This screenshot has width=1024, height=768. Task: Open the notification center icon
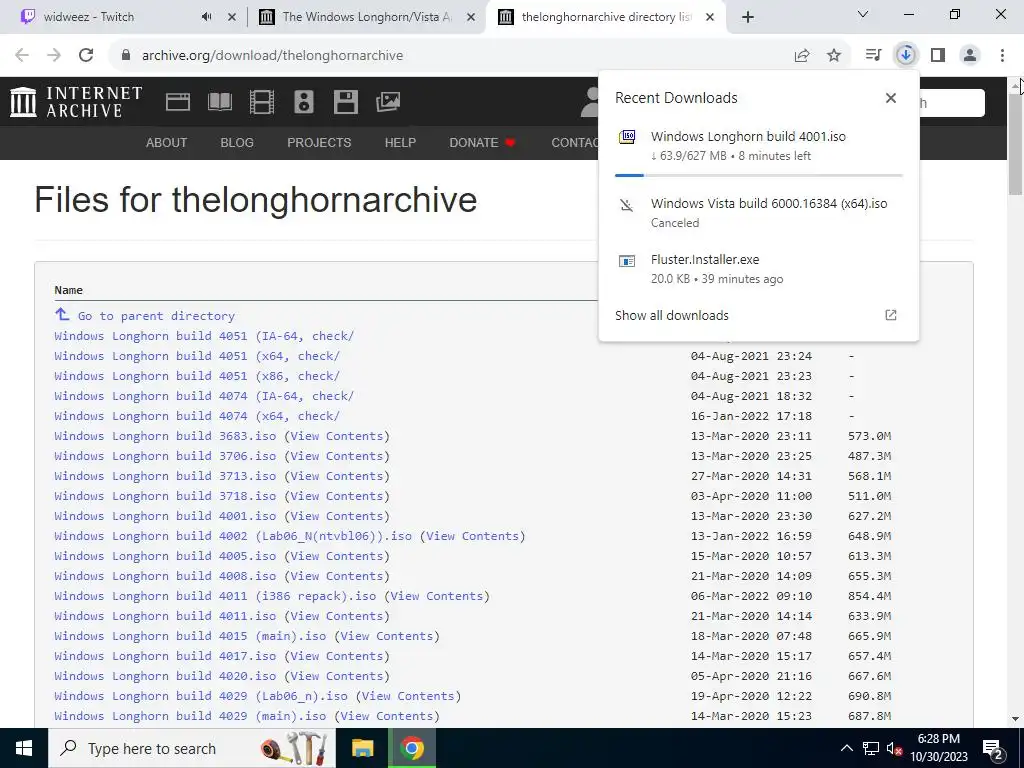993,748
